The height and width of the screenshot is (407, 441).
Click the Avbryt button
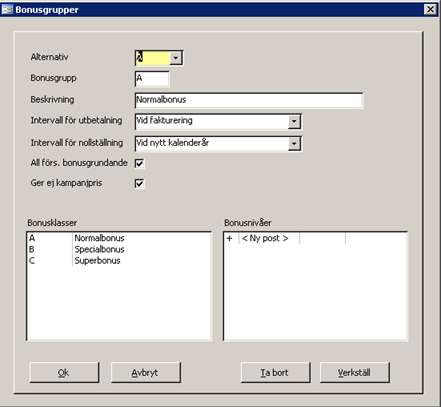click(146, 372)
